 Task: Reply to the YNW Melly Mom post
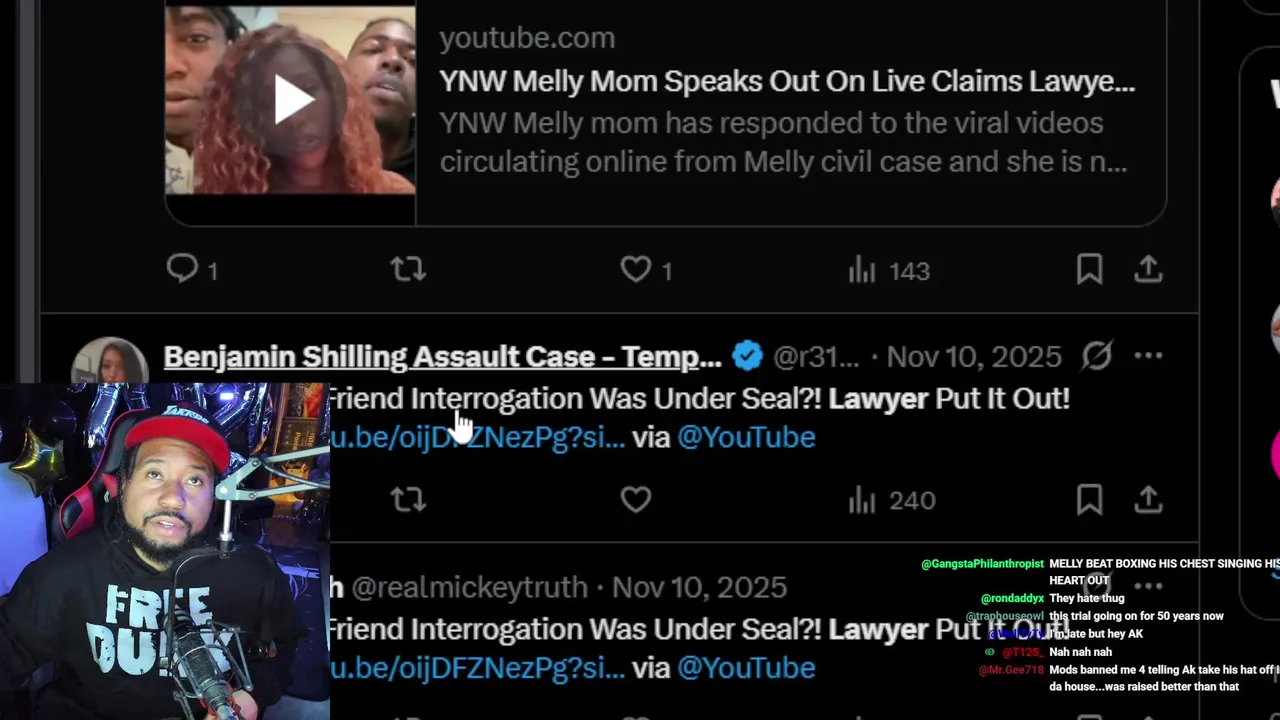coord(183,269)
